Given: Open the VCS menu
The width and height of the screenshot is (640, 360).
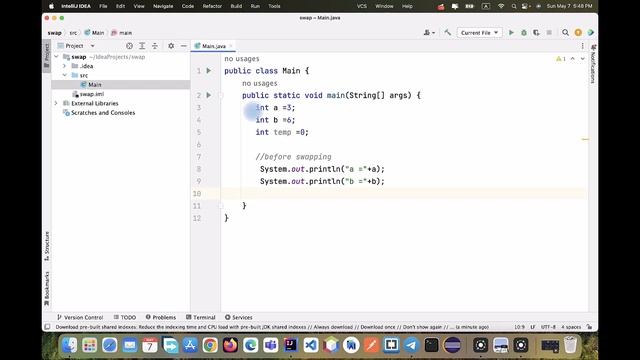Looking at the screenshot, I should [x=362, y=6].
